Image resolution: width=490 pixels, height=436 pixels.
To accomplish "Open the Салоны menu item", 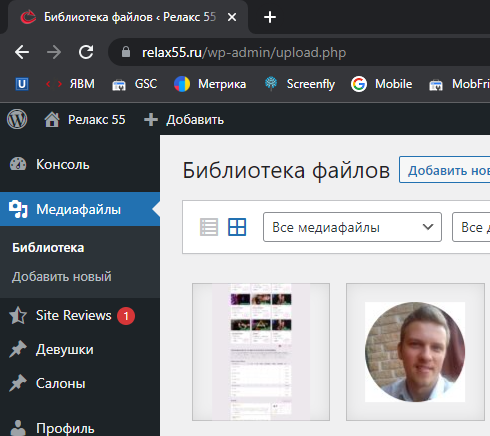I will point(61,383).
